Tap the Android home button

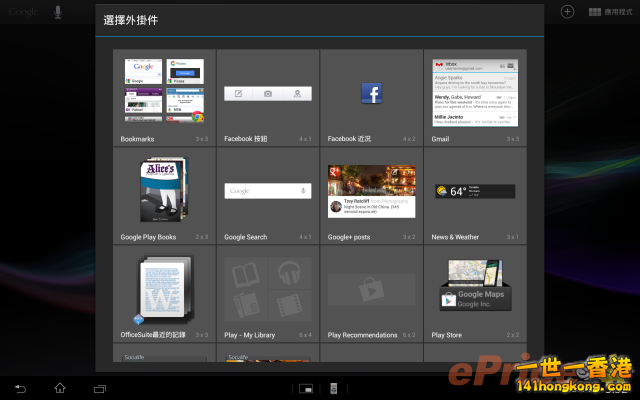pyautogui.click(x=60, y=388)
